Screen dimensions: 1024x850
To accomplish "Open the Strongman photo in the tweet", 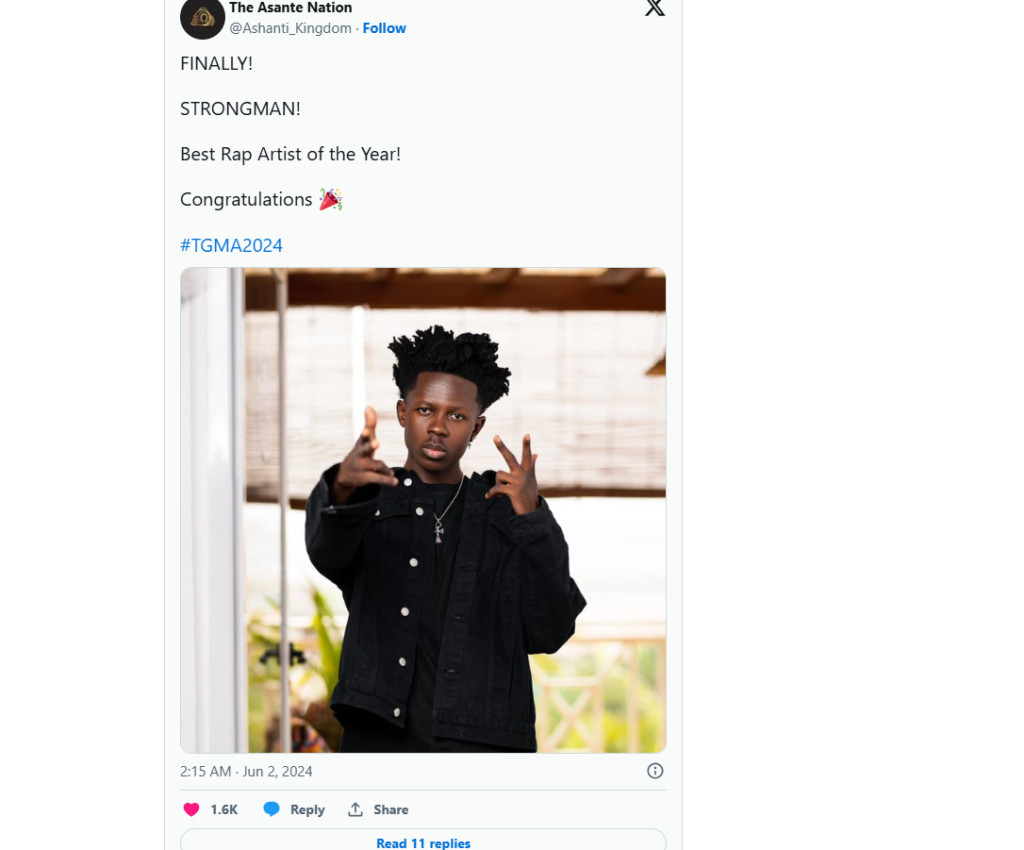I will (423, 510).
